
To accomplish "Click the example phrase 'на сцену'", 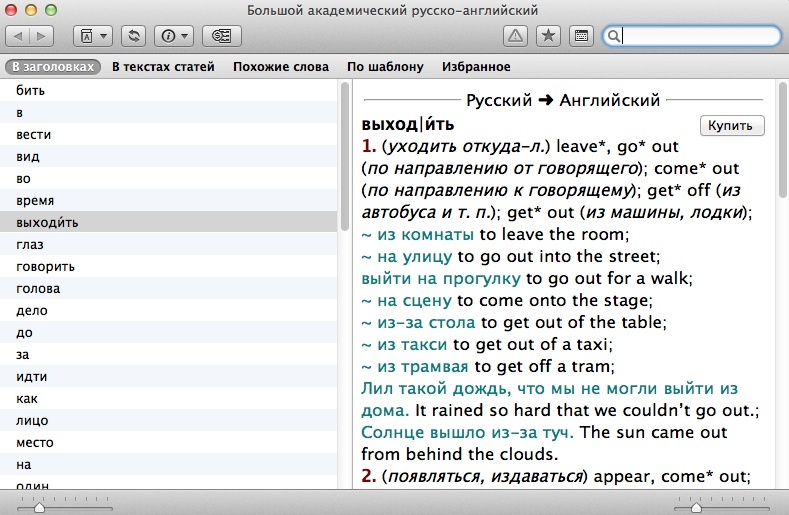I will click(x=415, y=301).
